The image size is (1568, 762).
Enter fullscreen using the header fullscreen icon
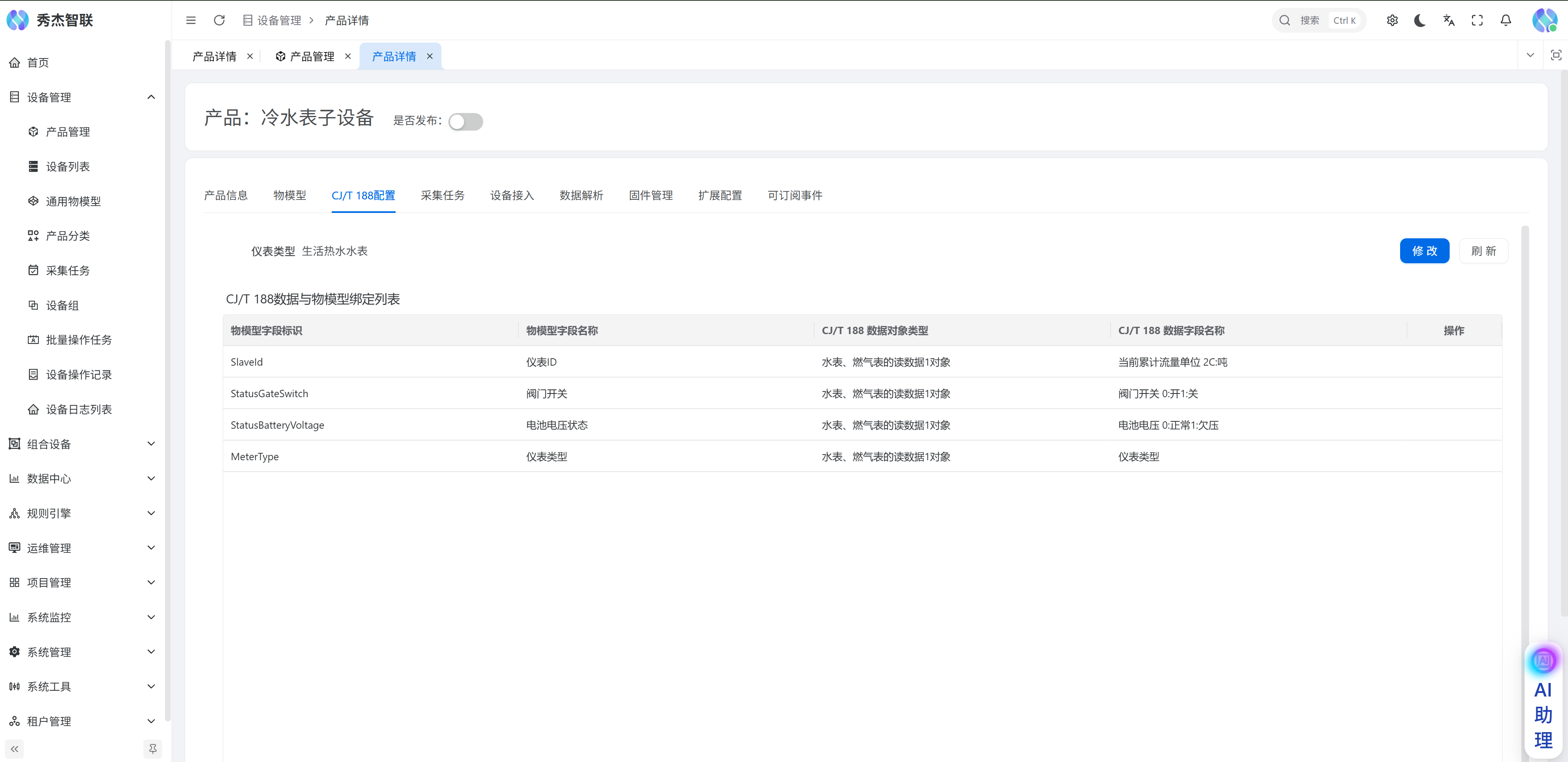click(1477, 20)
